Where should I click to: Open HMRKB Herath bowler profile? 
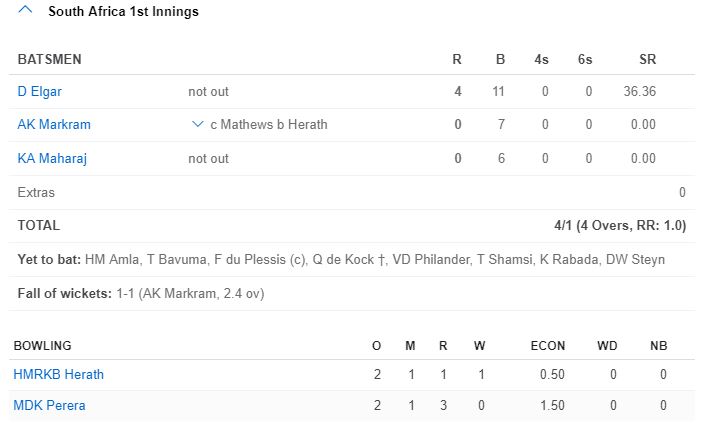tap(58, 375)
